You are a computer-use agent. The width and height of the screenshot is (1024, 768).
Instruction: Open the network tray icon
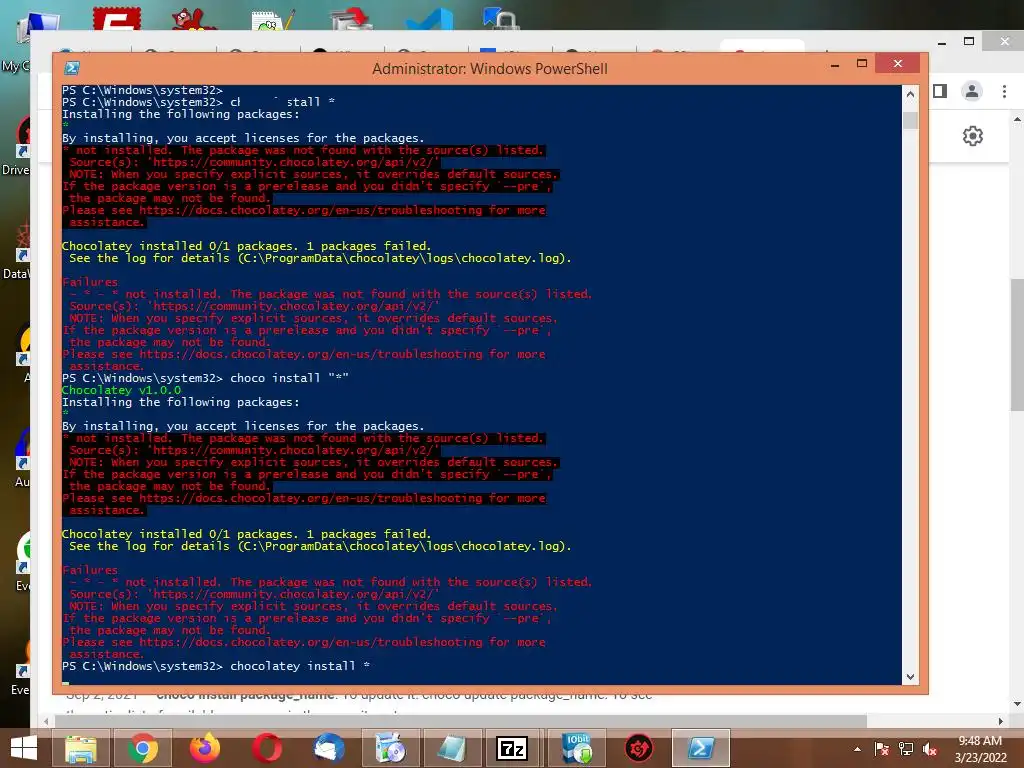pyautogui.click(x=906, y=749)
